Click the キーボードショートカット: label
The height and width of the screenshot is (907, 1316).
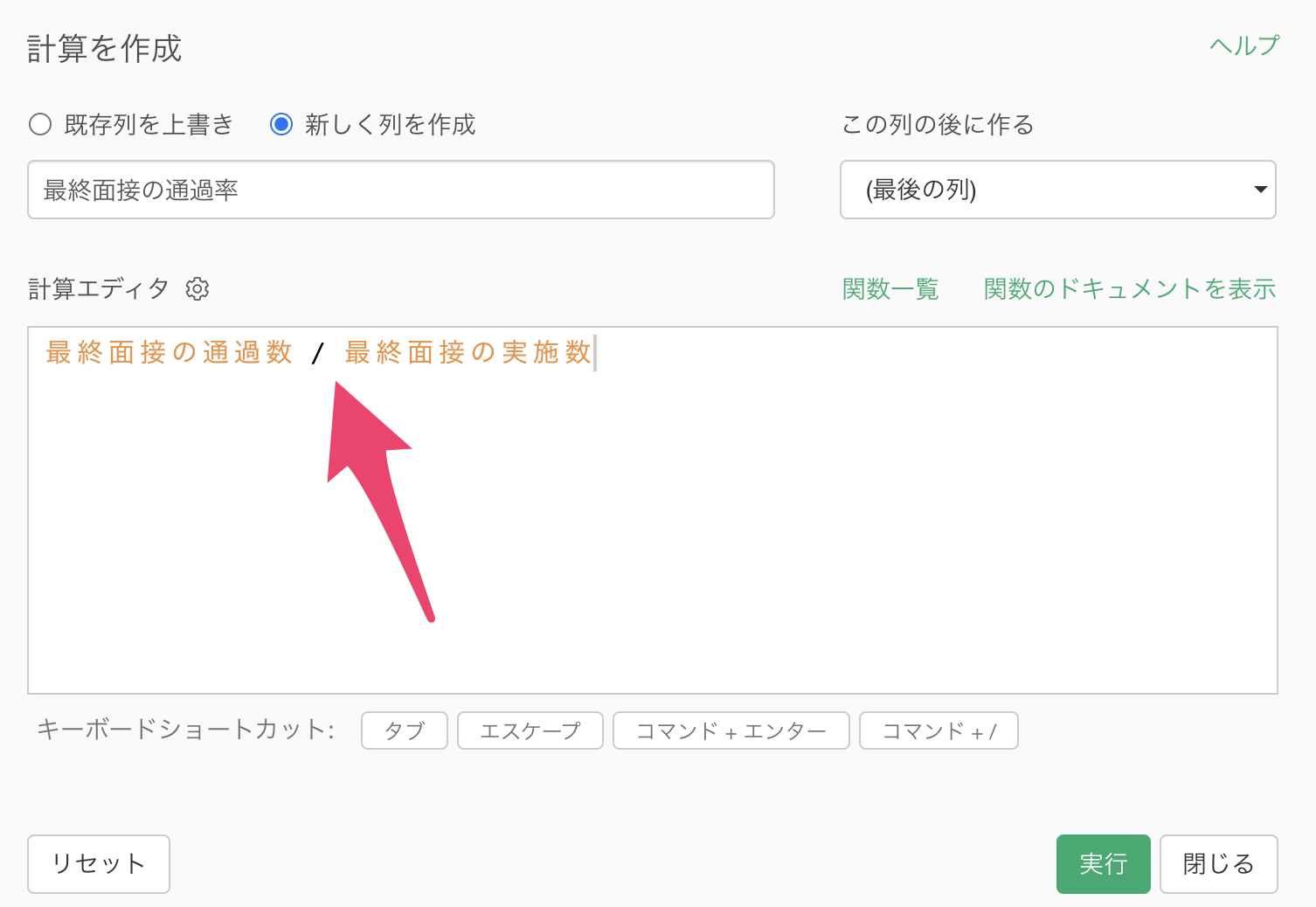click(185, 729)
